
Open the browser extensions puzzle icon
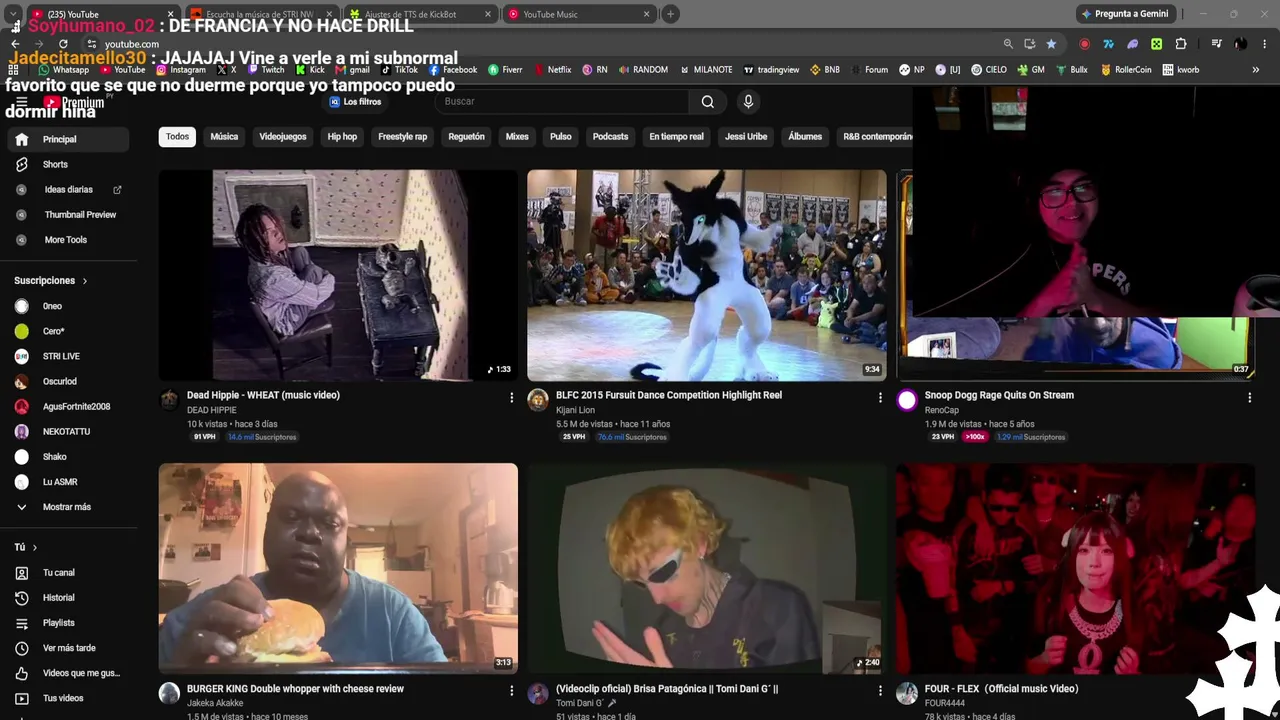[1181, 44]
